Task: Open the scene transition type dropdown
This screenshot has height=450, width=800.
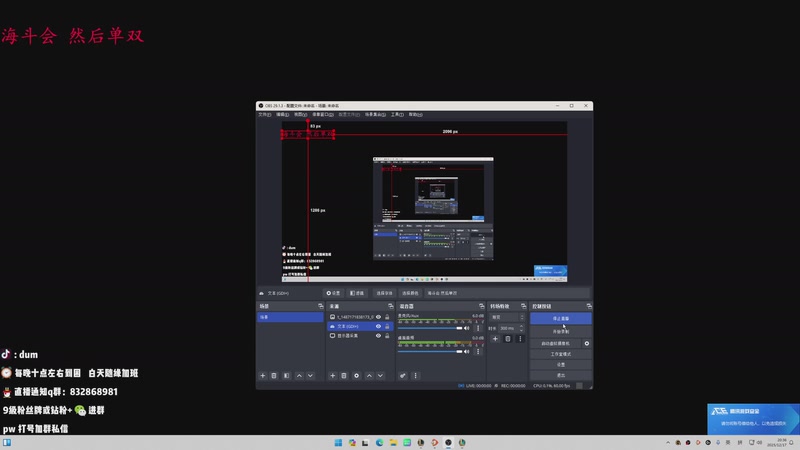Action: point(507,317)
